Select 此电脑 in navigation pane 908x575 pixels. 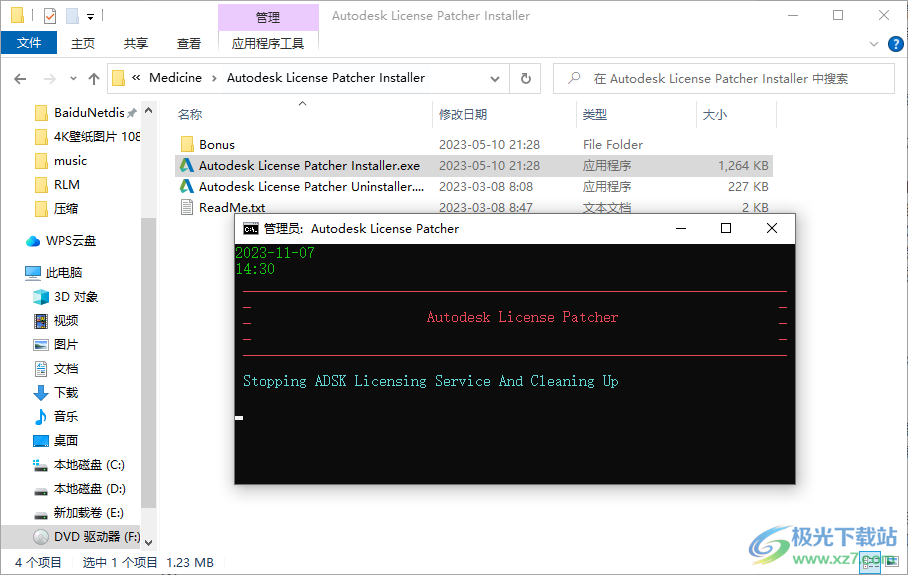(64, 273)
